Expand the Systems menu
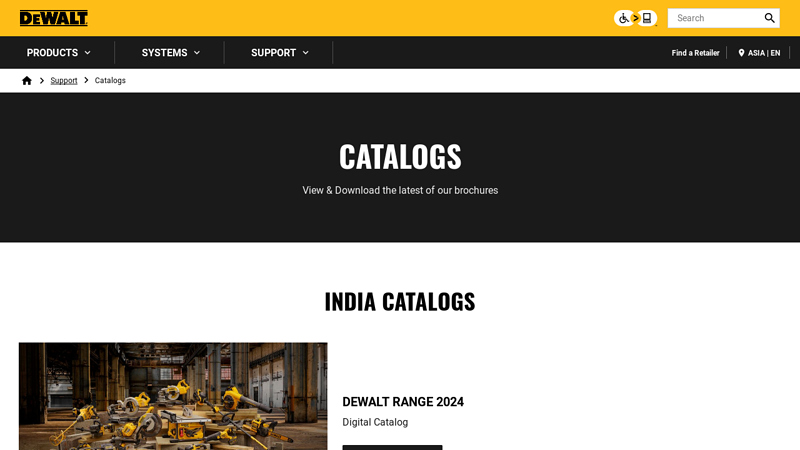800x450 pixels. pyautogui.click(x=171, y=53)
